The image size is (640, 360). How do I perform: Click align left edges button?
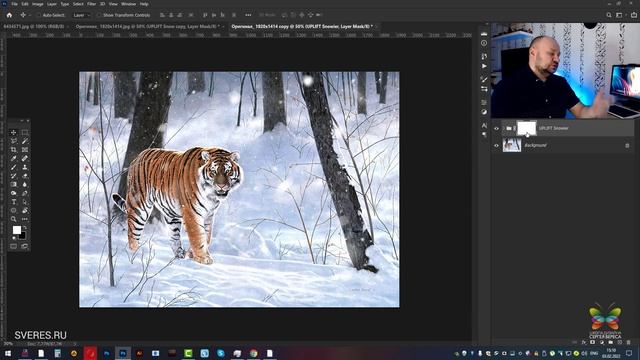[162, 15]
